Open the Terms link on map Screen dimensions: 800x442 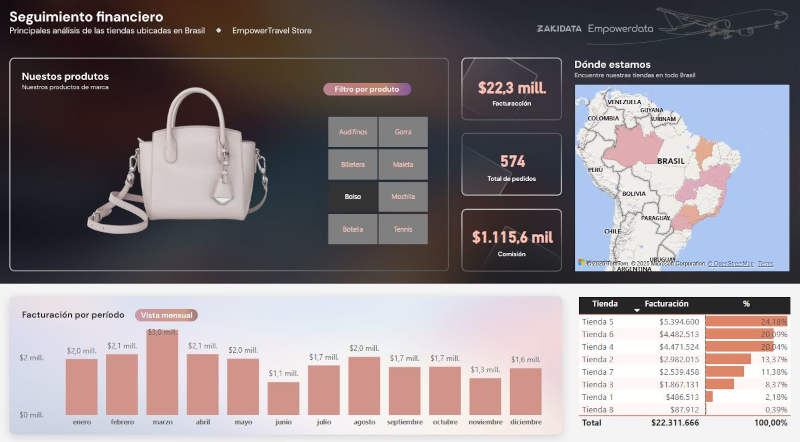[x=766, y=263]
